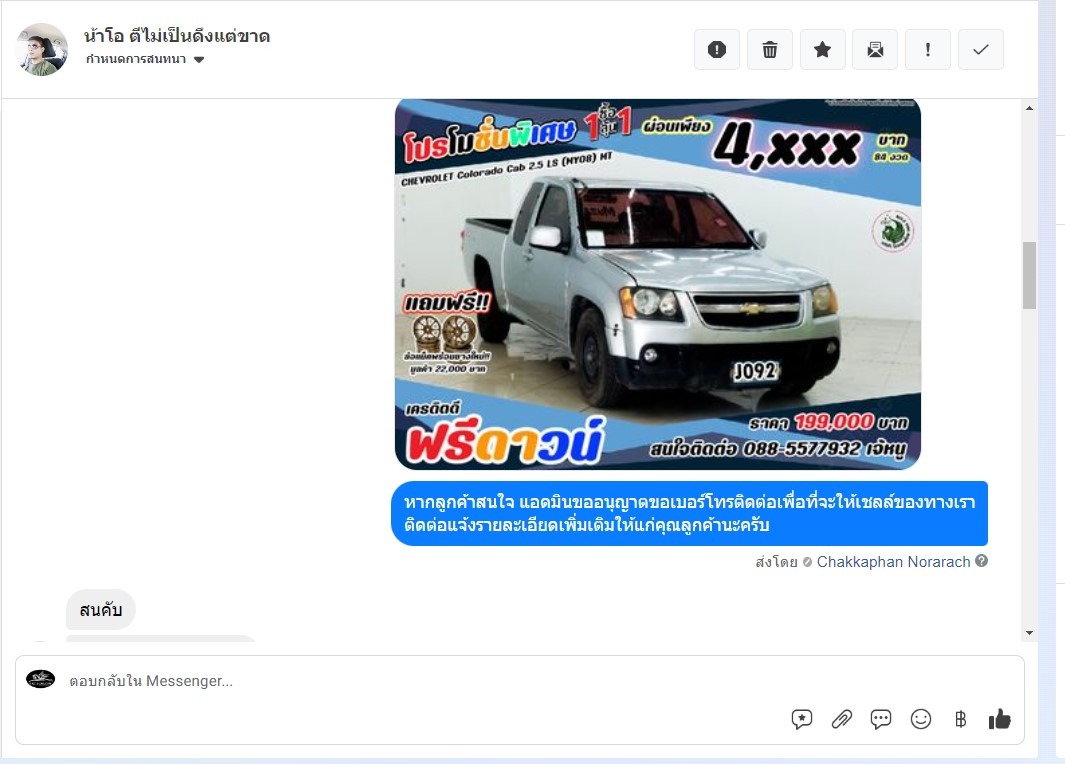Show help info next to sender name
Screen dimensions: 1065x764
pos(981,561)
